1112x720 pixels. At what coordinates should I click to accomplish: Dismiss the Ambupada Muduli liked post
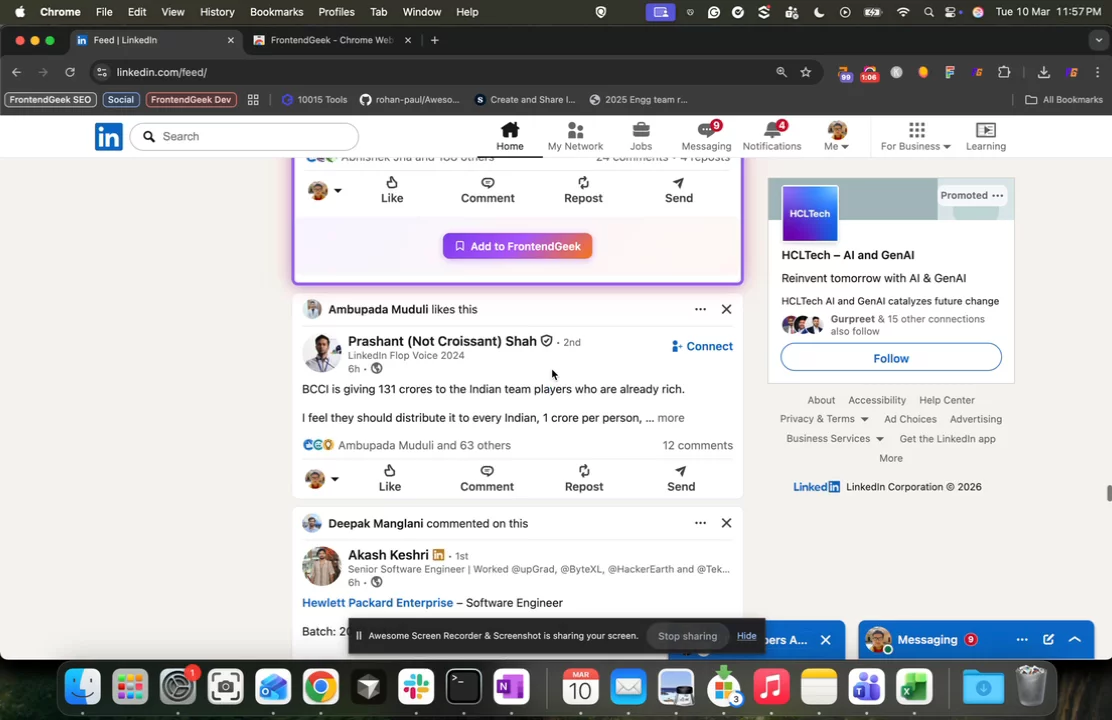tap(726, 309)
